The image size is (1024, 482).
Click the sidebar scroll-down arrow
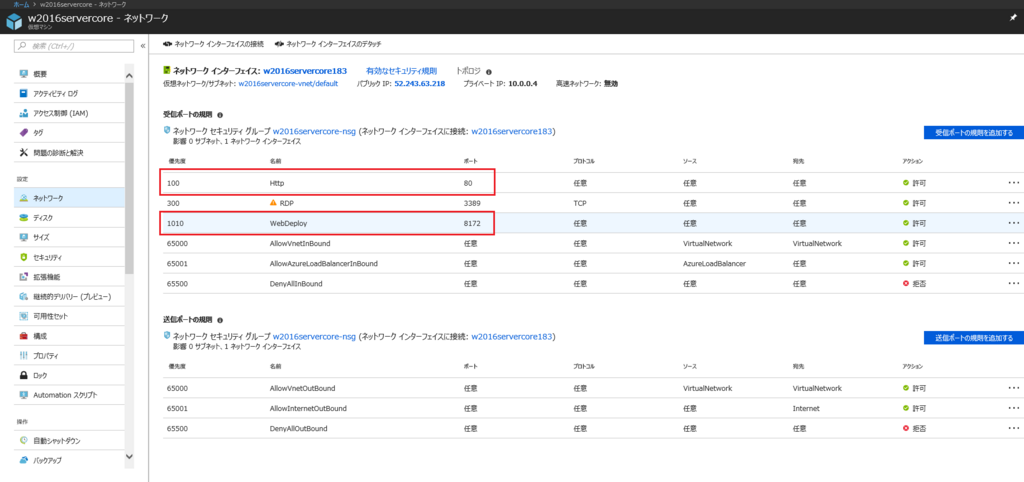pyautogui.click(x=129, y=457)
